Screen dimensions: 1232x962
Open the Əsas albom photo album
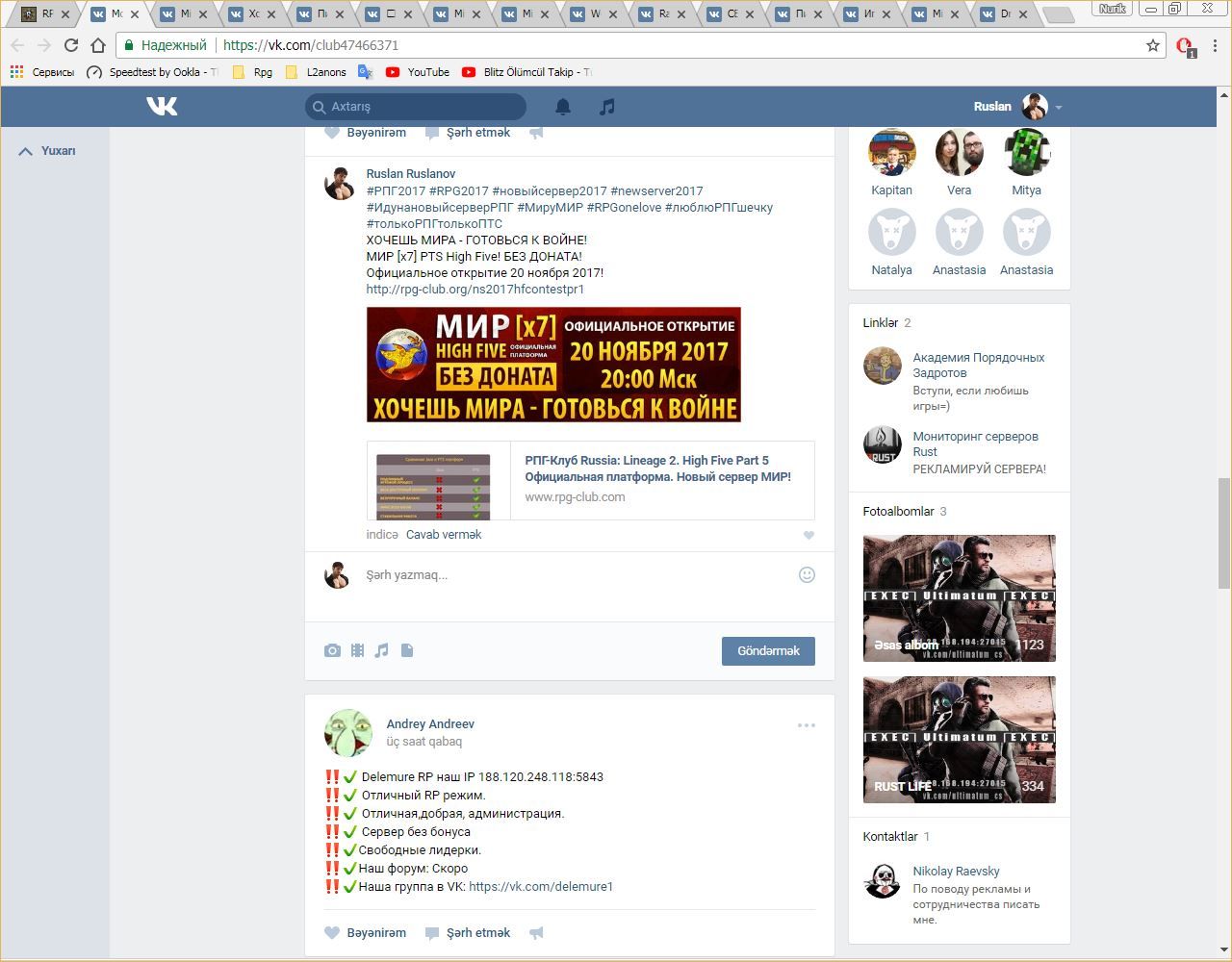point(960,598)
